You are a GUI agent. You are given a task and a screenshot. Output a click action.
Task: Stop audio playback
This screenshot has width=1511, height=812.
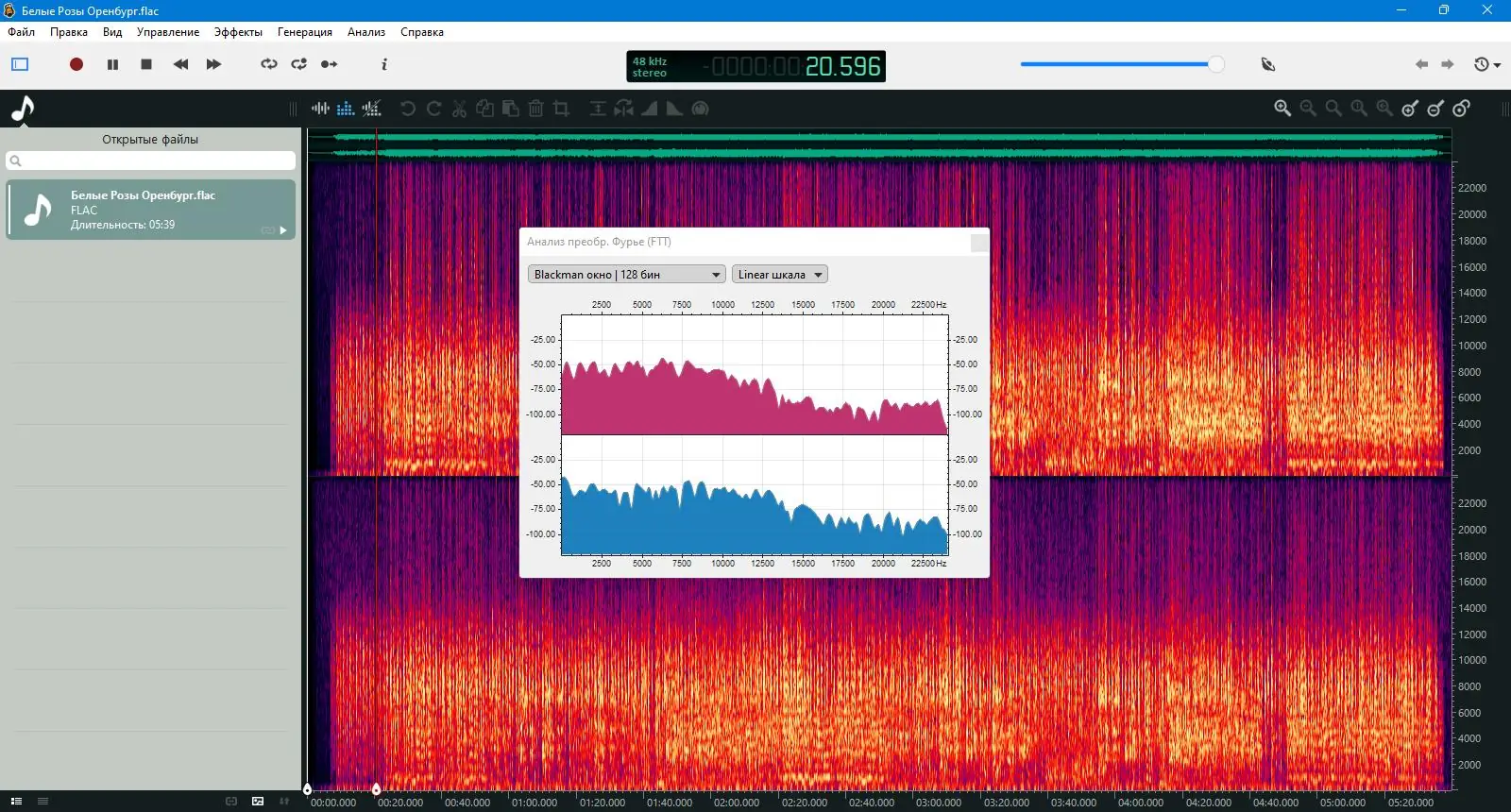pos(146,64)
